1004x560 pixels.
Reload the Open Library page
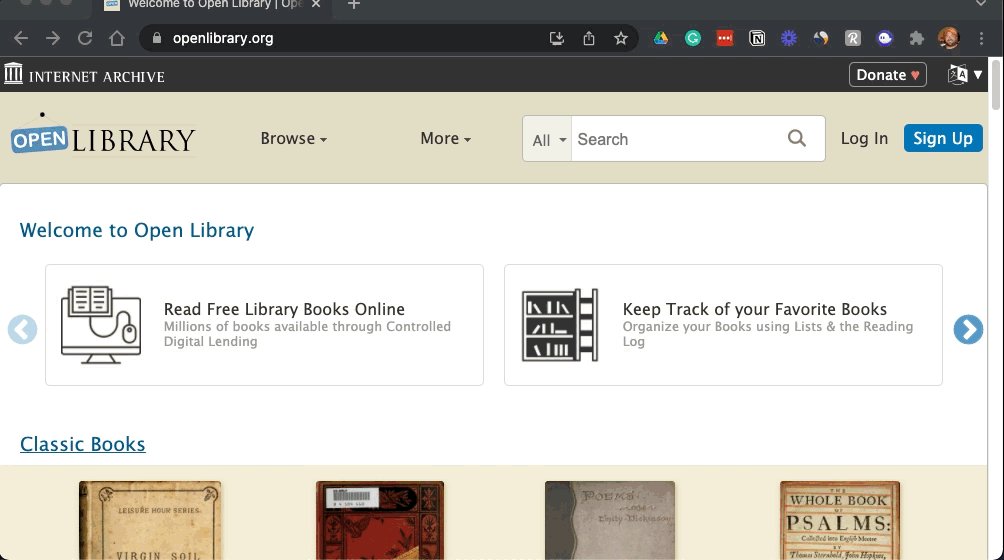pos(85,38)
